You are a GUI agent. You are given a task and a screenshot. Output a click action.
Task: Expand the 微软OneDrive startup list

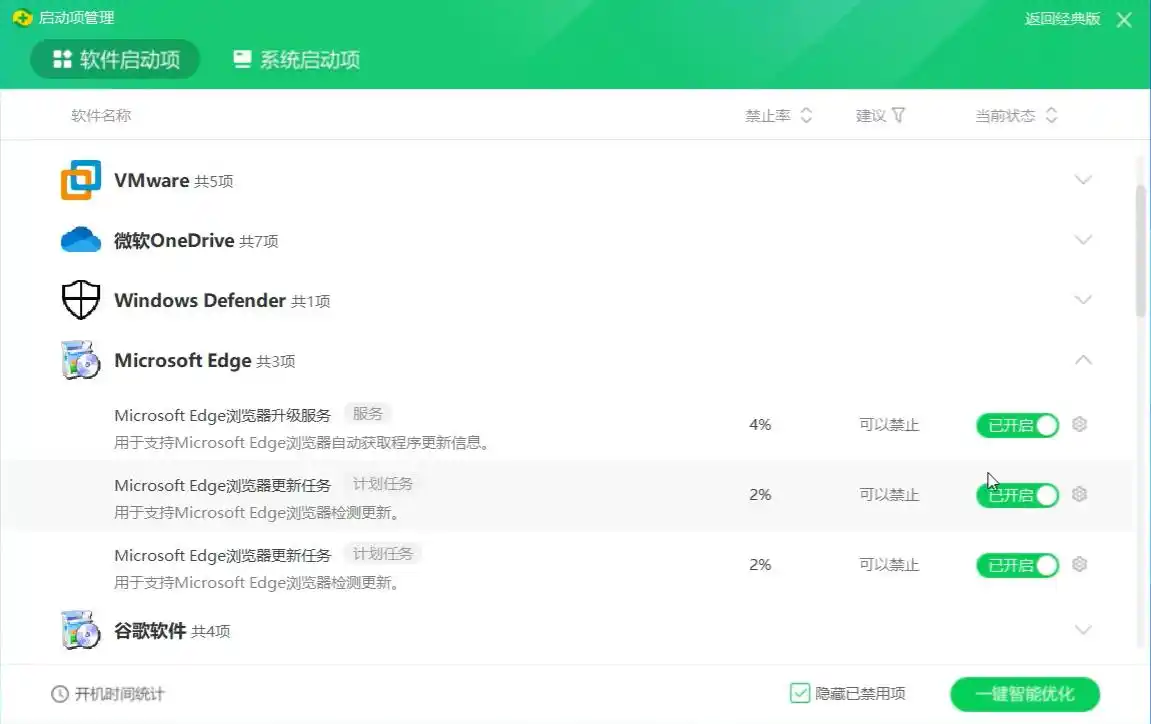1084,240
